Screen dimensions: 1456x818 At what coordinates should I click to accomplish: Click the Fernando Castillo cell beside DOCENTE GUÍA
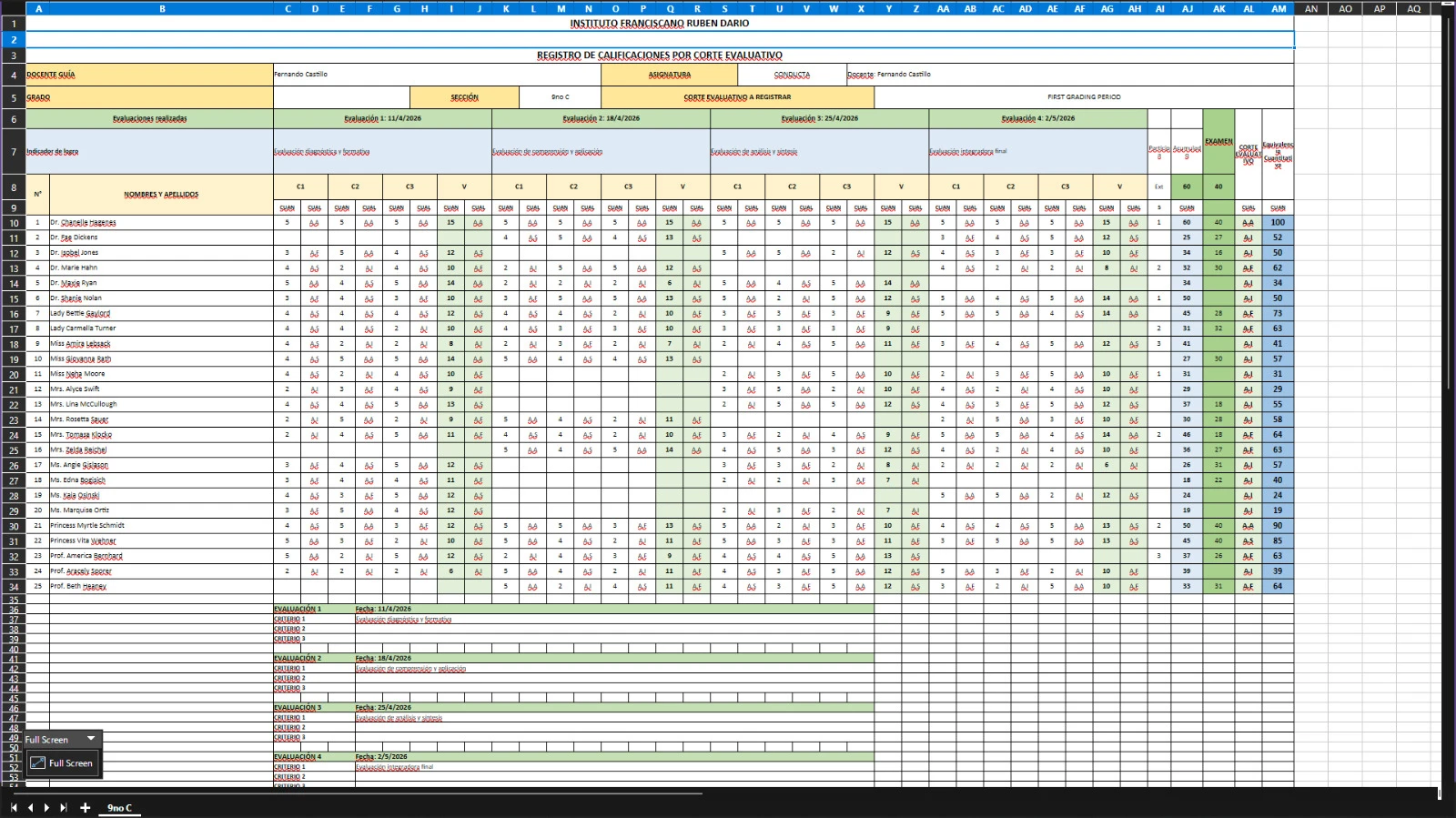[x=437, y=75]
